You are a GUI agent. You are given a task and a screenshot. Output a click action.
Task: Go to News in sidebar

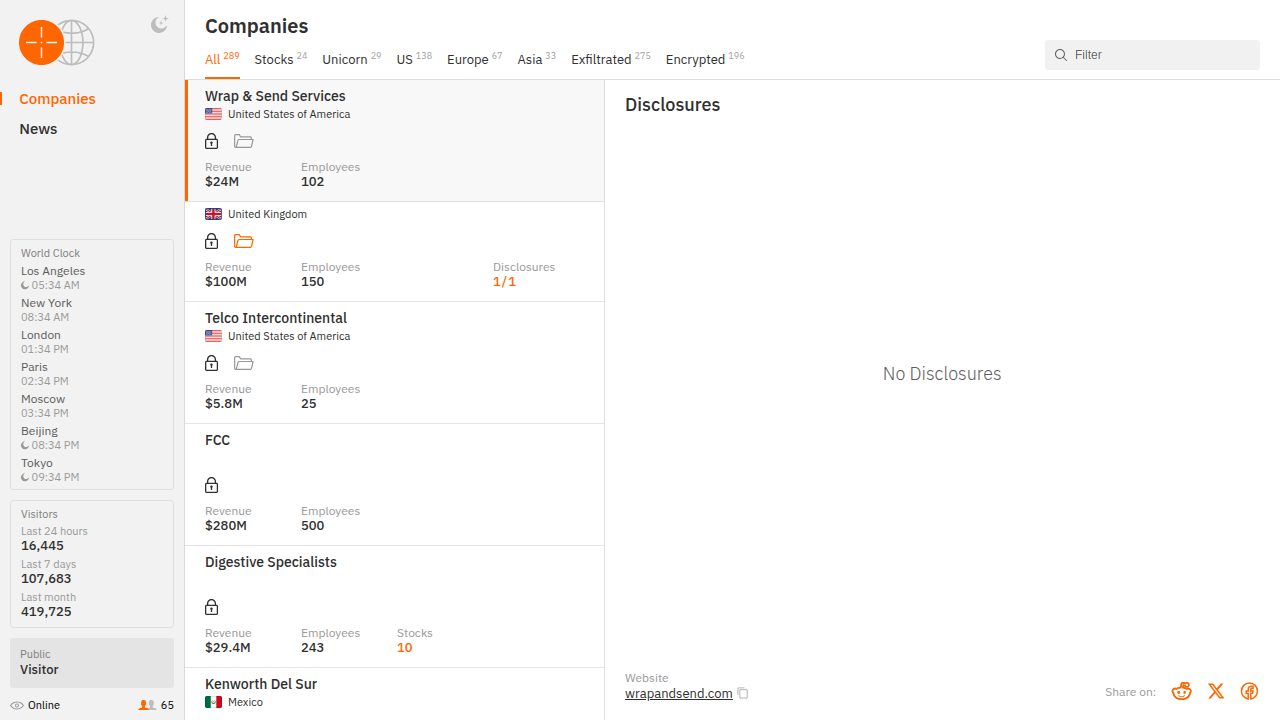coord(38,129)
